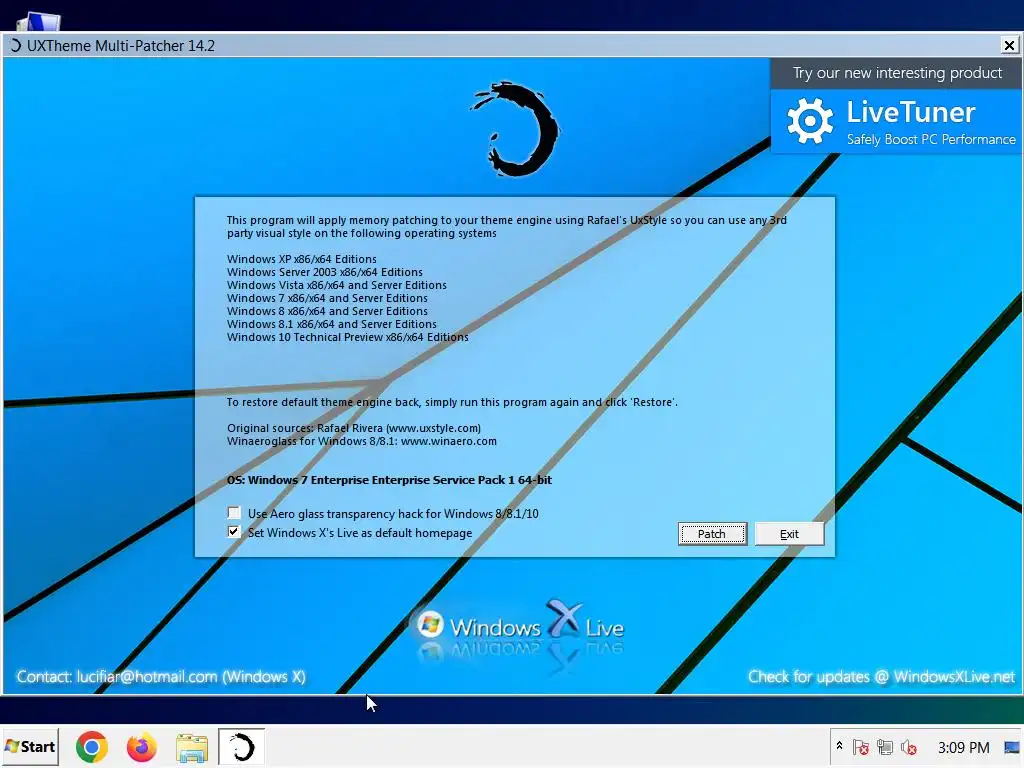Click the Show desktop icon beside the clock
Viewport: 1024px width, 768px height.
(x=1012, y=747)
